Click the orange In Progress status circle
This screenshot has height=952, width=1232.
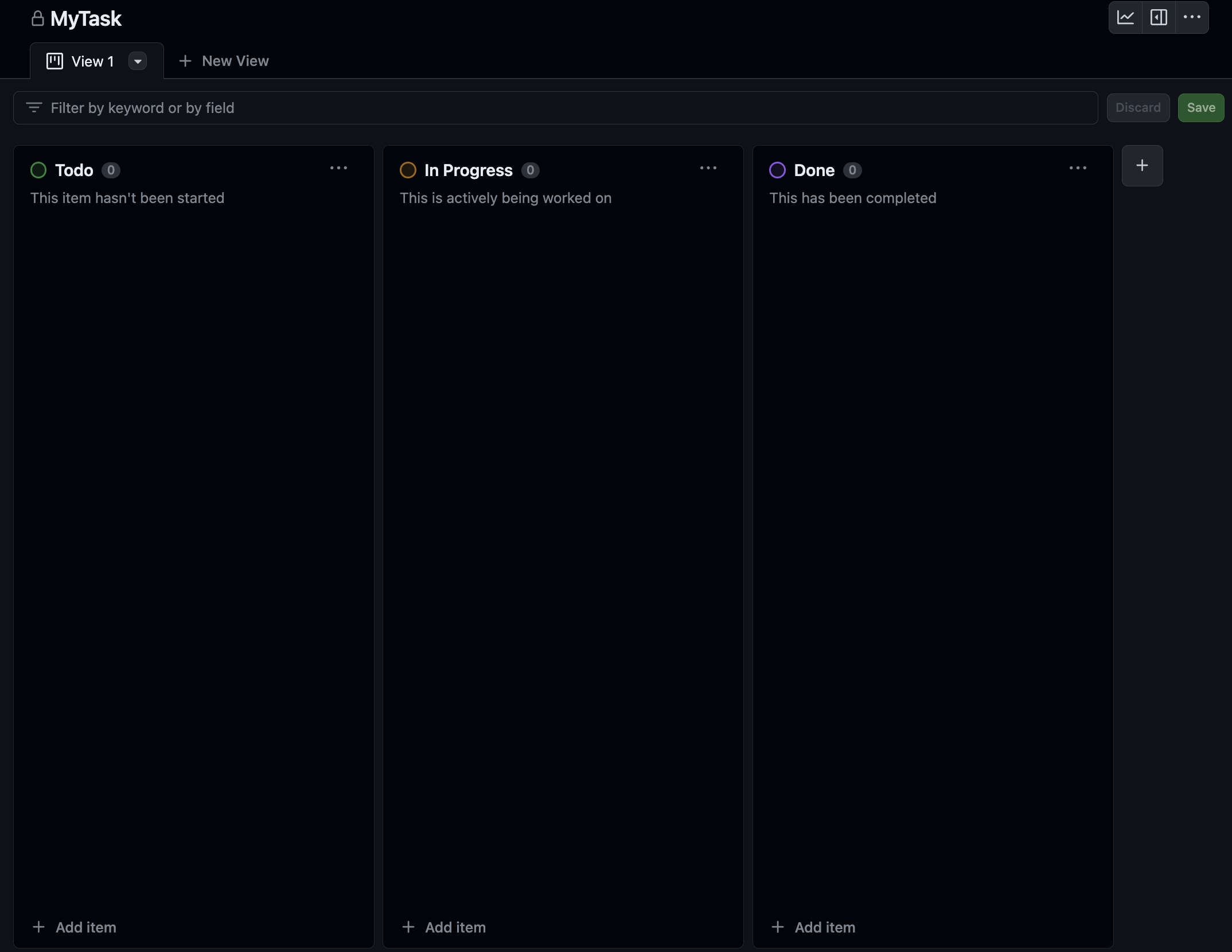tap(407, 170)
